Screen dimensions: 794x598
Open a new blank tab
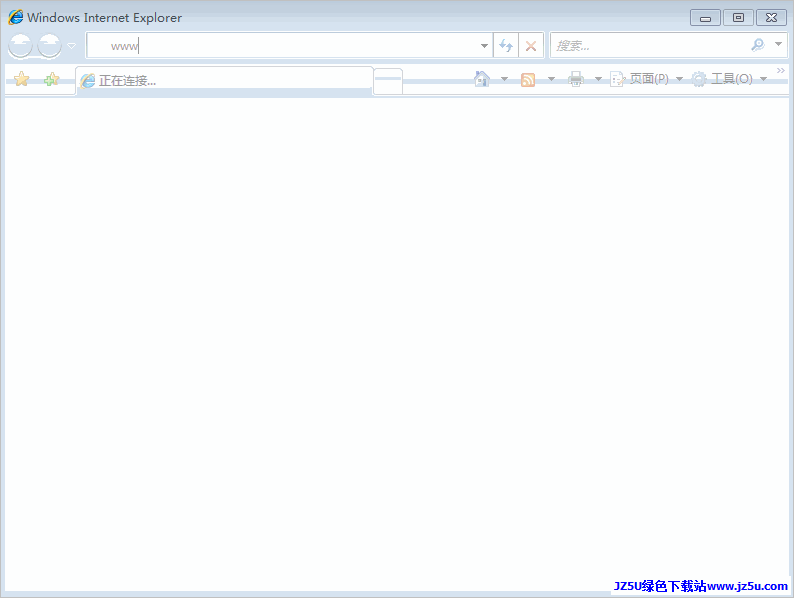[x=388, y=81]
